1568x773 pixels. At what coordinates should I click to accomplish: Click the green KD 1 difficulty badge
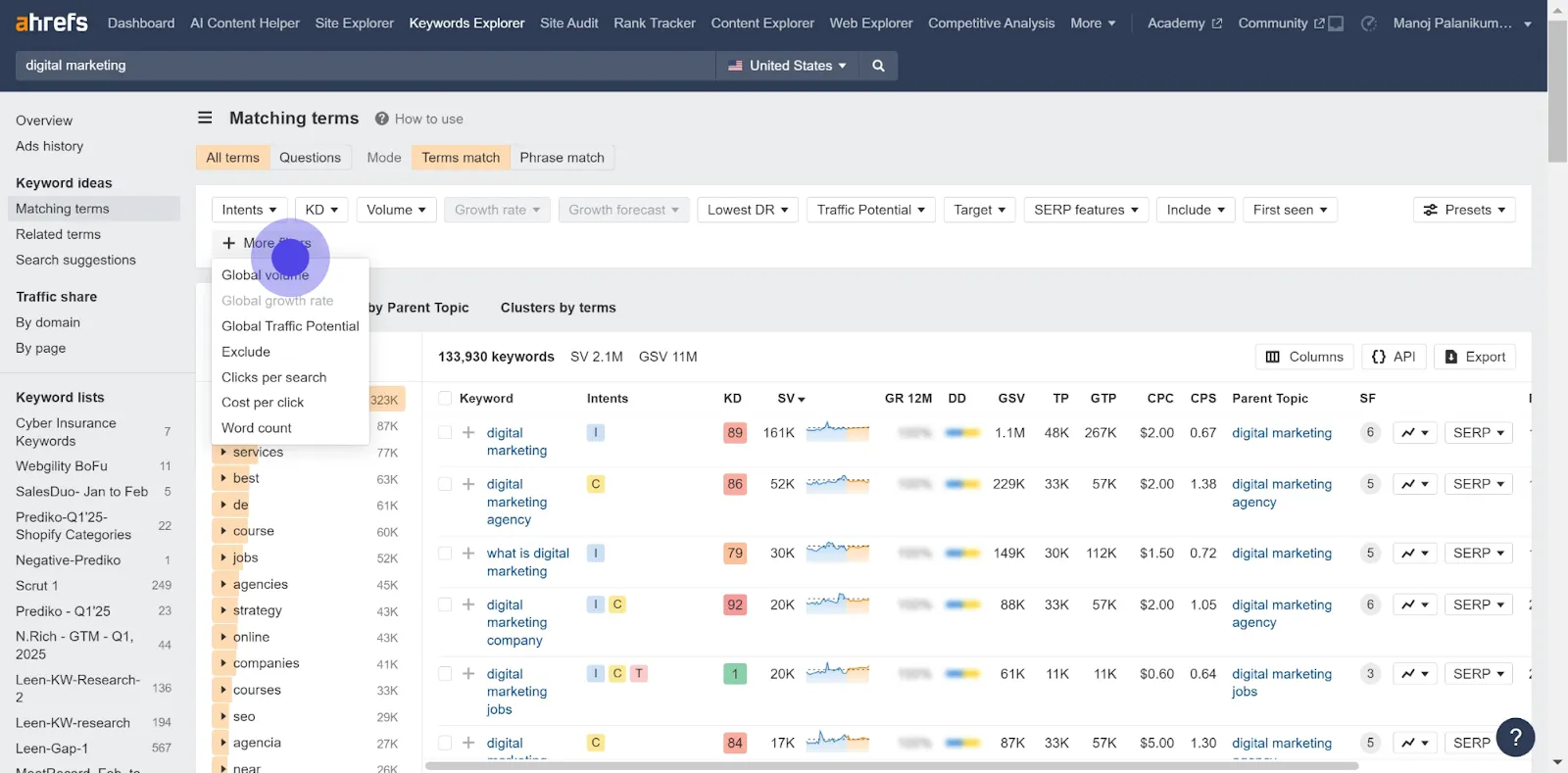pos(735,673)
